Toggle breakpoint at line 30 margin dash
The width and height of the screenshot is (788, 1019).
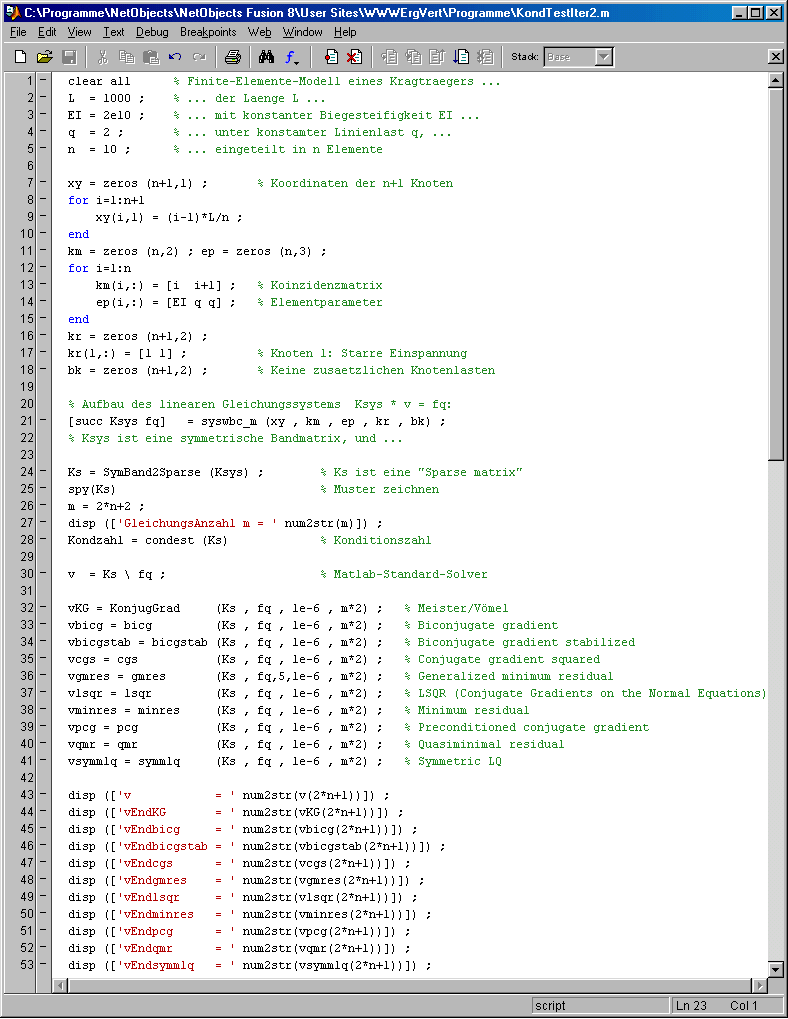(x=43, y=574)
